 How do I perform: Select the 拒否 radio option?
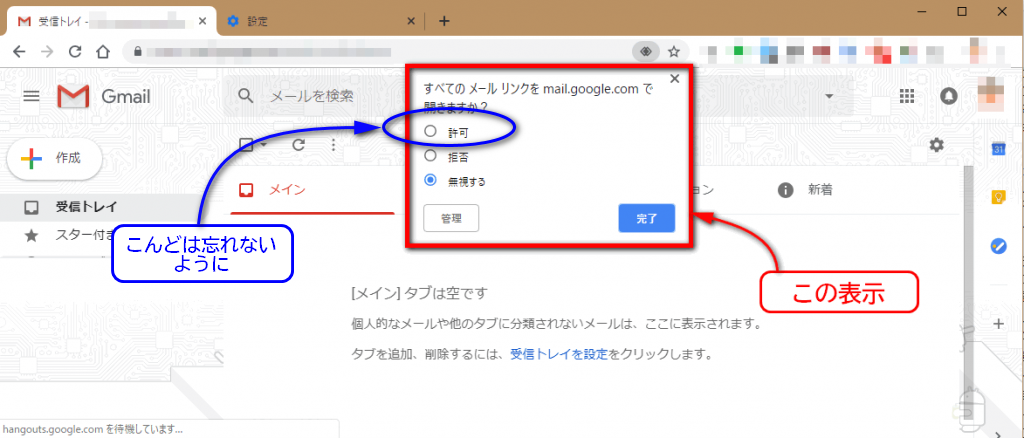(431, 156)
